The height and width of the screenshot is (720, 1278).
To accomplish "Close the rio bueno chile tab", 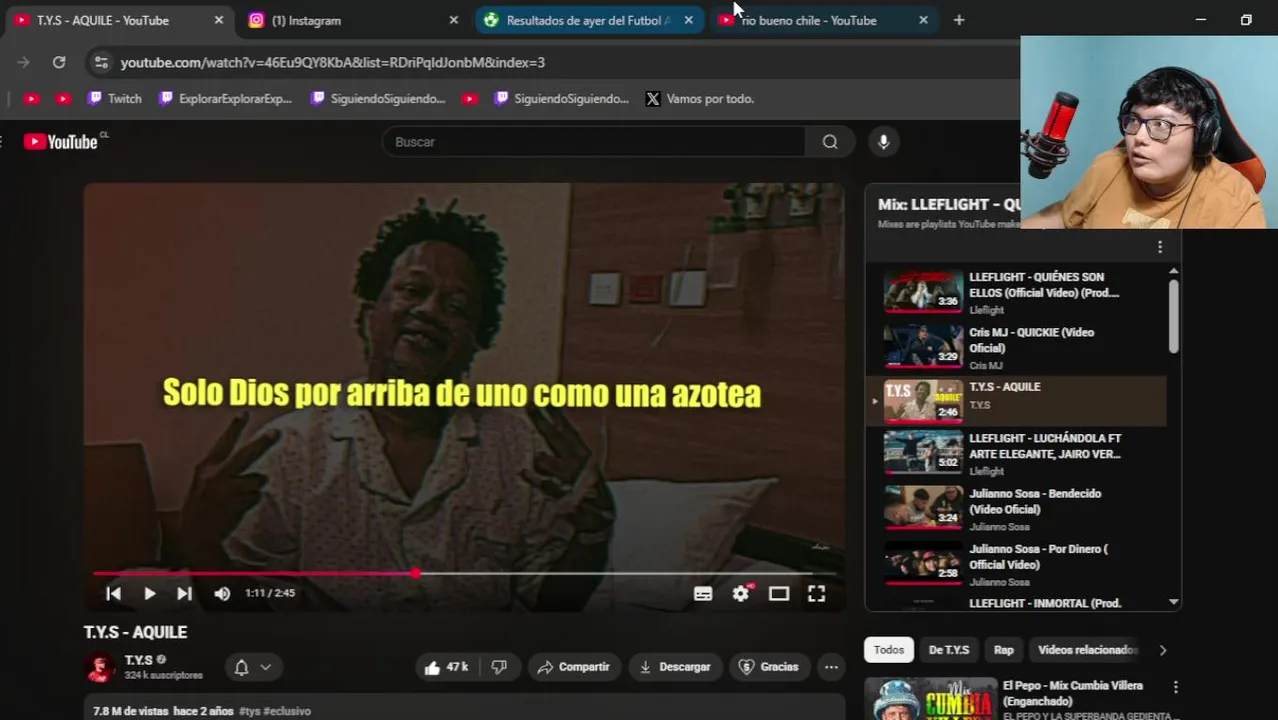I will (923, 20).
